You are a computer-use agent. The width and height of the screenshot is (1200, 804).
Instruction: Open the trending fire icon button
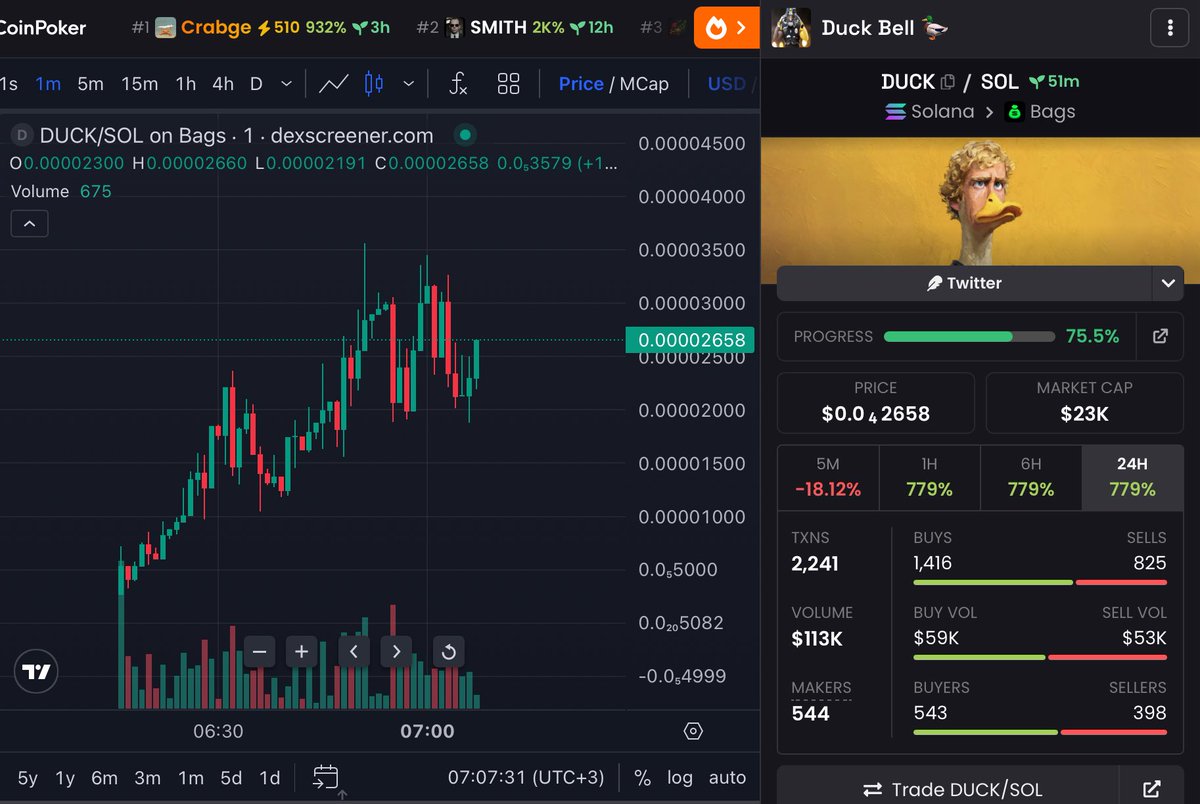(x=726, y=28)
